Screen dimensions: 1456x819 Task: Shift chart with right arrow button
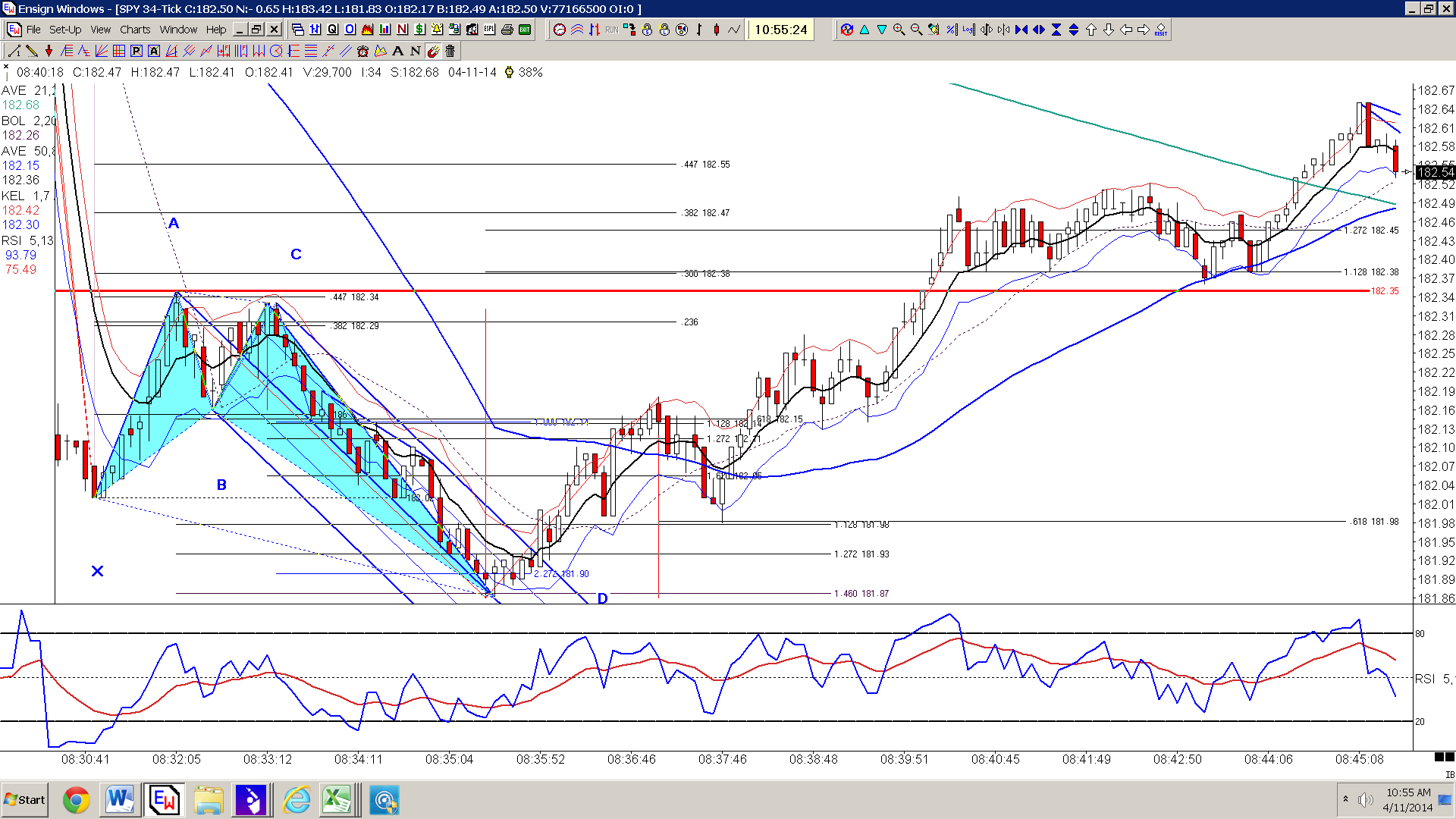(x=1143, y=30)
